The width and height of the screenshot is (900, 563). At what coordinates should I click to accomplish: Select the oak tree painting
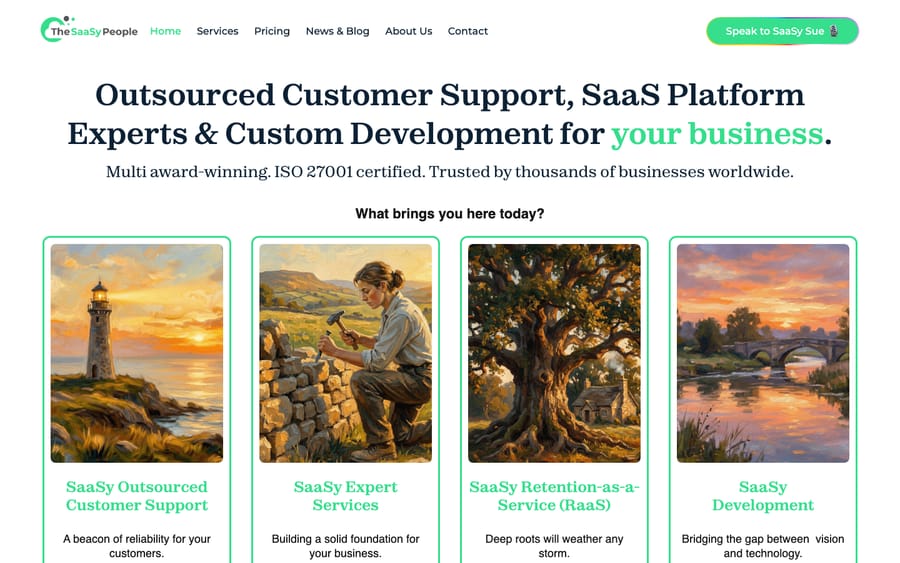554,353
